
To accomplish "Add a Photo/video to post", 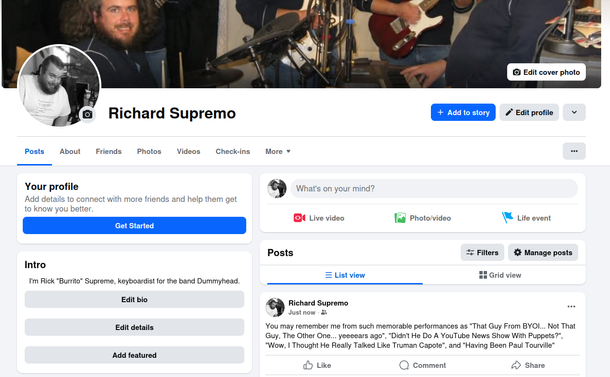I will (422, 218).
